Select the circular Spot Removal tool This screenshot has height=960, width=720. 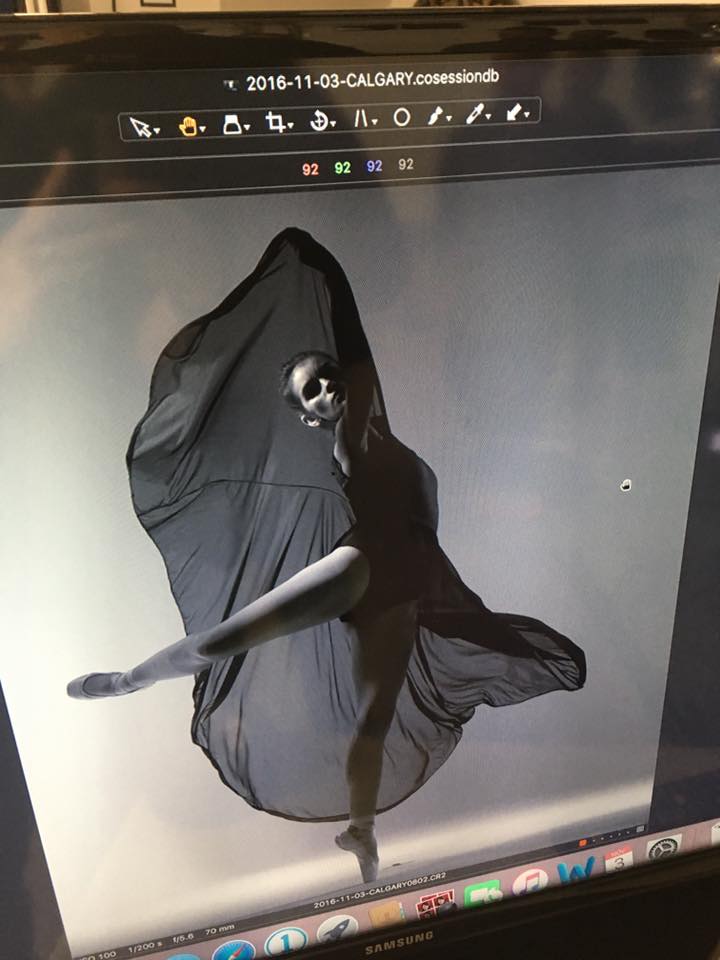coord(402,117)
